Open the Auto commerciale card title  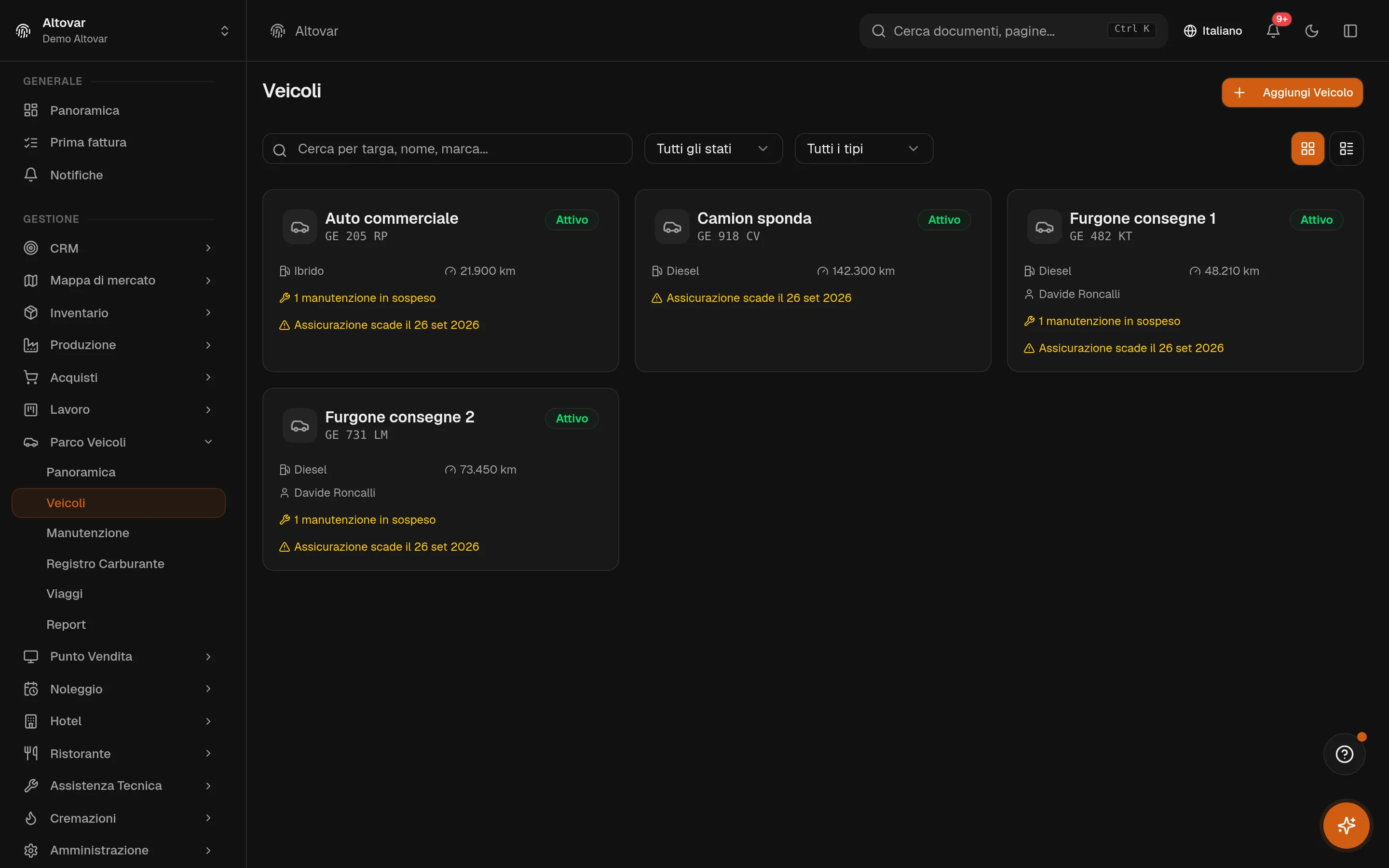point(392,218)
